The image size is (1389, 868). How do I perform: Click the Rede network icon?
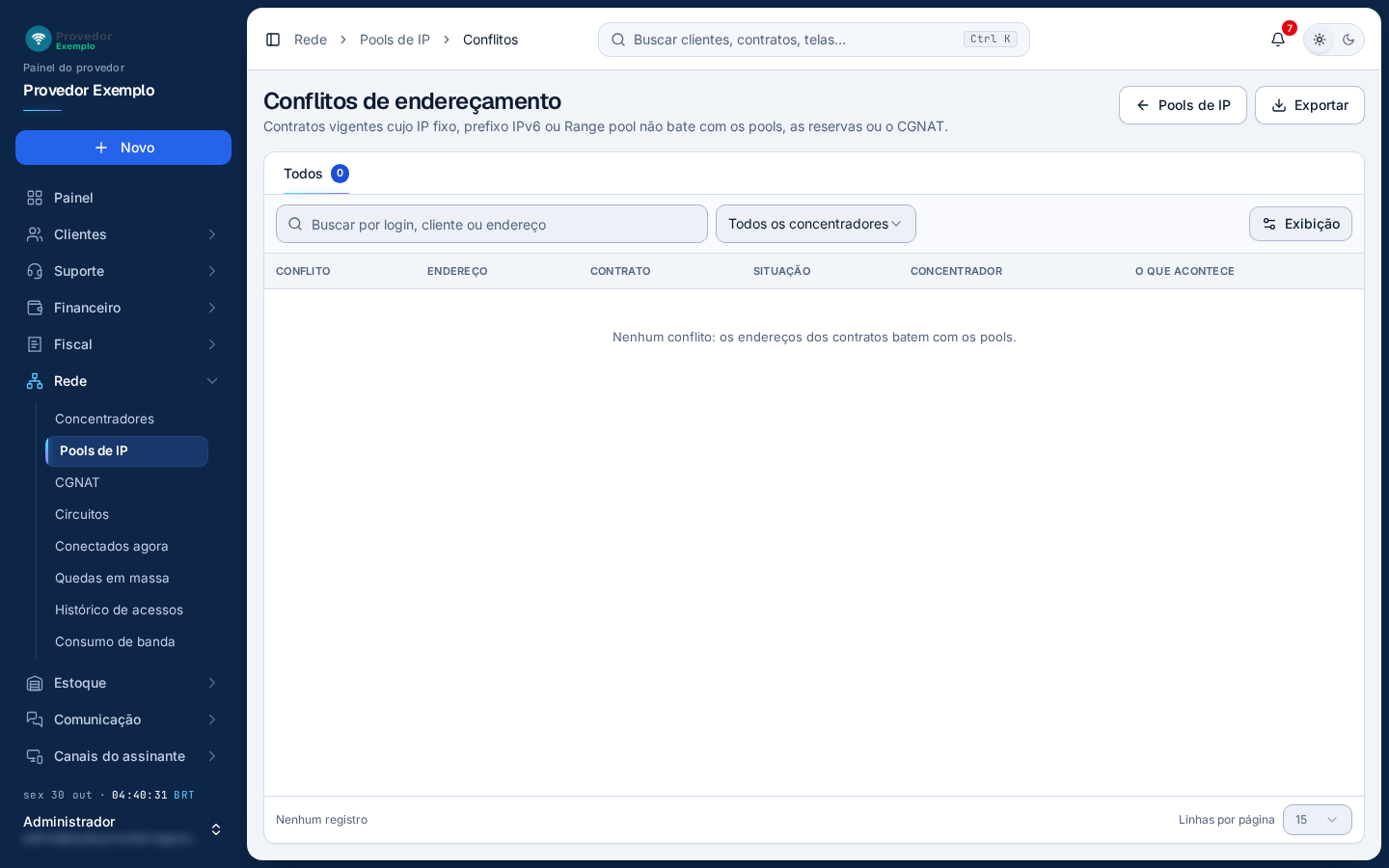[35, 381]
